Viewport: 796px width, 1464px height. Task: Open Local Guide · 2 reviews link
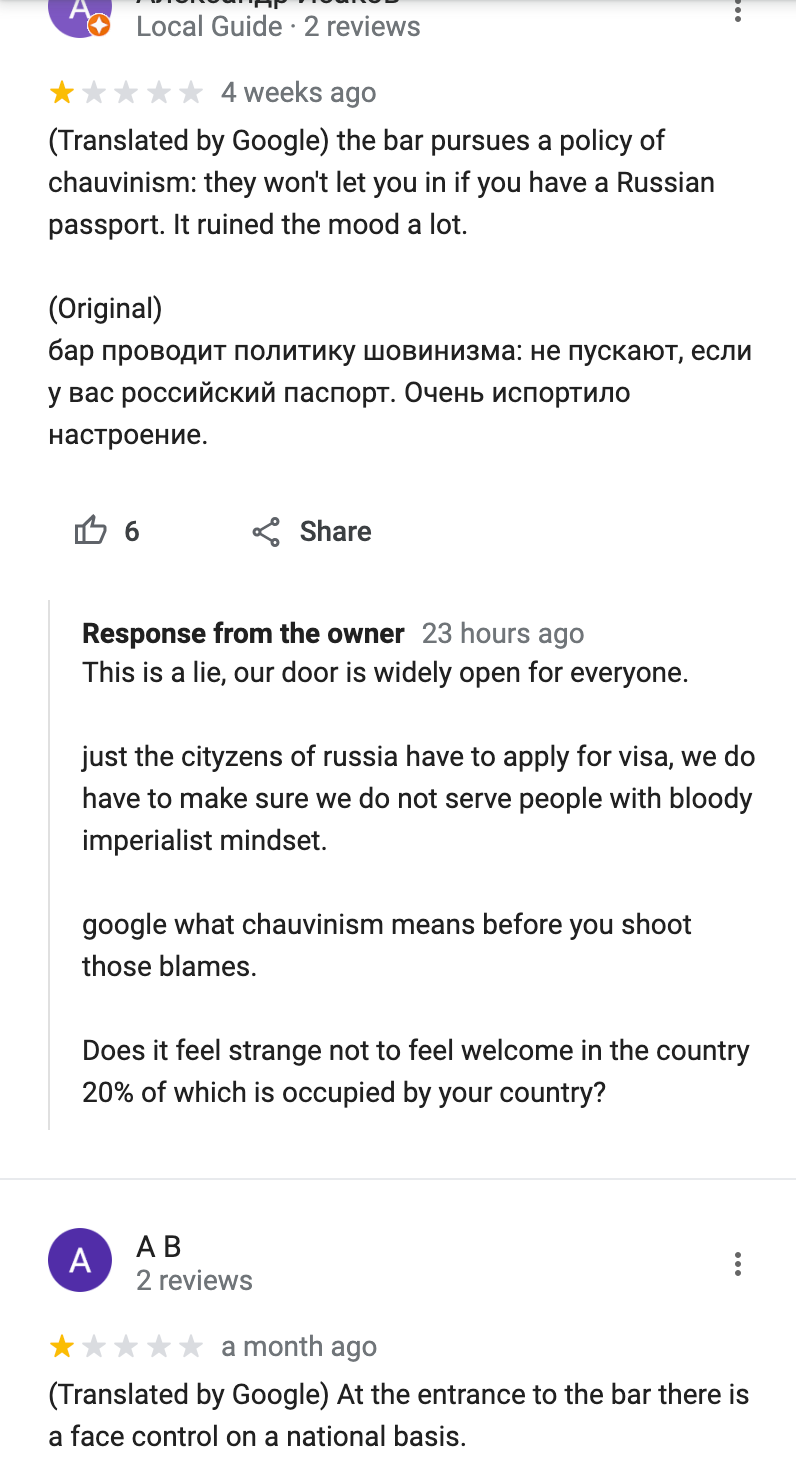[x=278, y=26]
